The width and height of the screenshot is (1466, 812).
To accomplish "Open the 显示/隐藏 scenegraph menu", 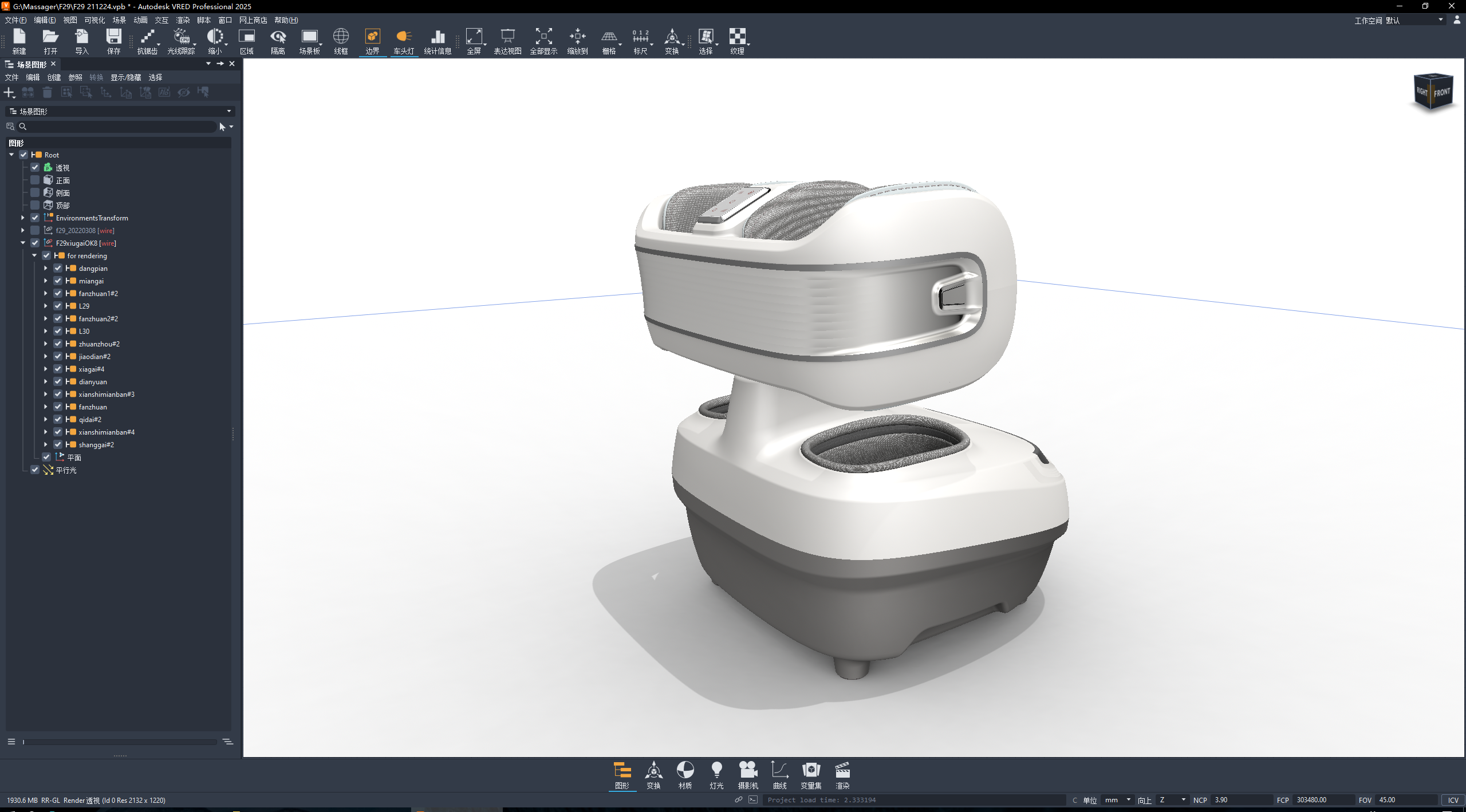I will (125, 77).
